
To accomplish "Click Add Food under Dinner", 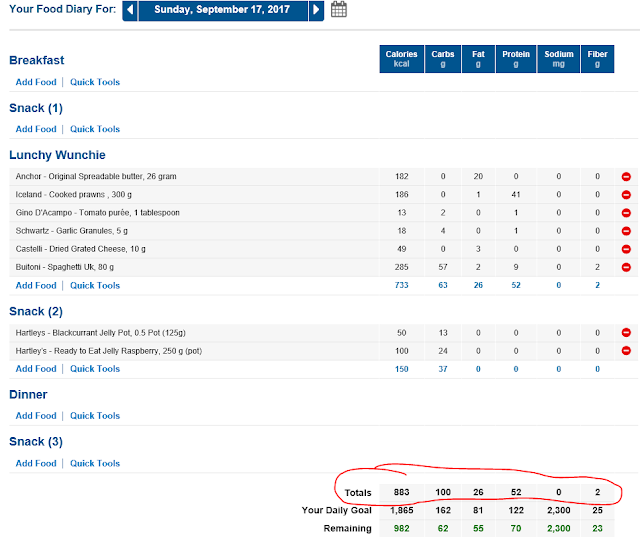I will point(36,416).
